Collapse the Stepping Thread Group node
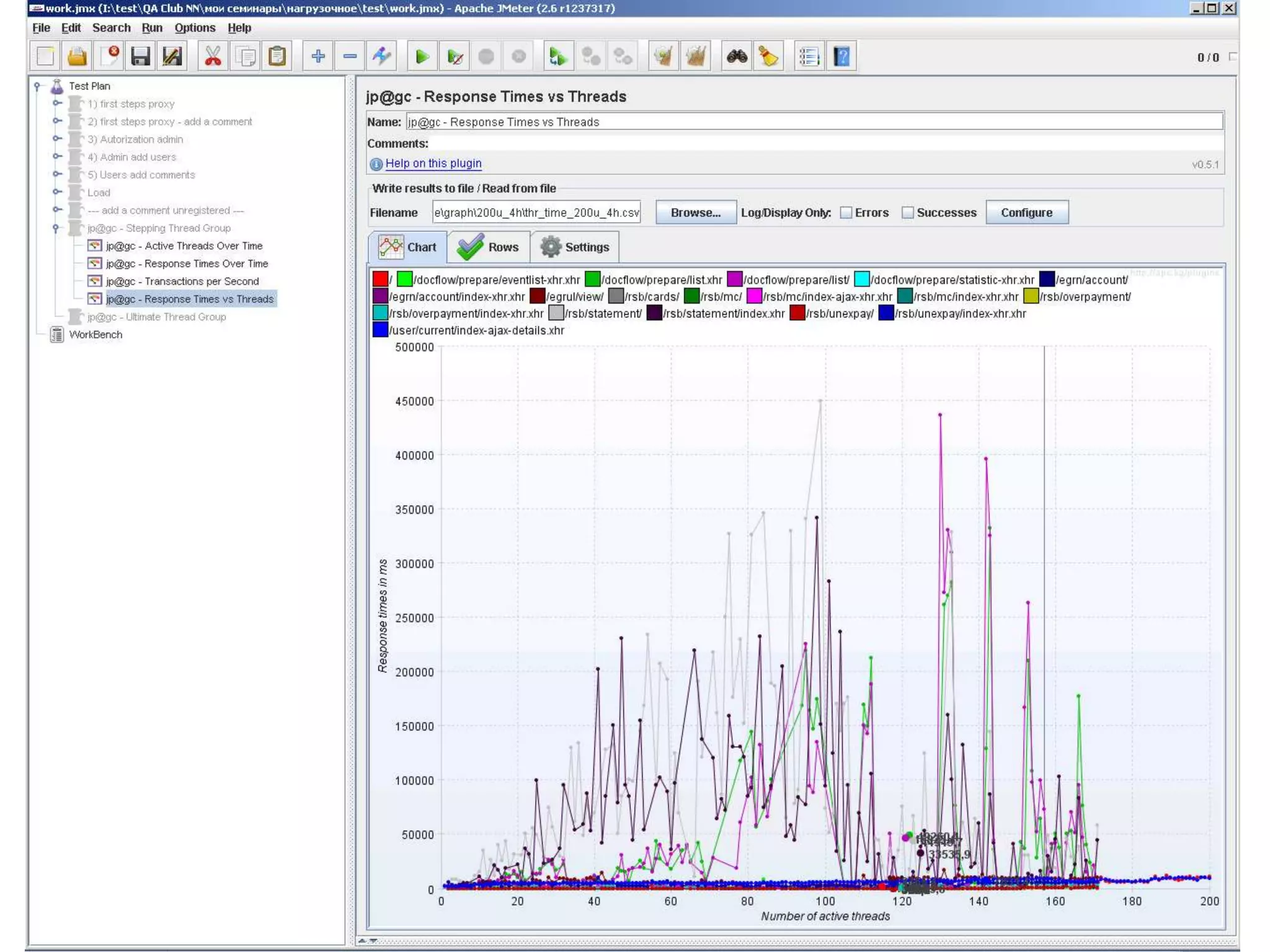Image resolution: width=1270 pixels, height=952 pixels. 56,228
